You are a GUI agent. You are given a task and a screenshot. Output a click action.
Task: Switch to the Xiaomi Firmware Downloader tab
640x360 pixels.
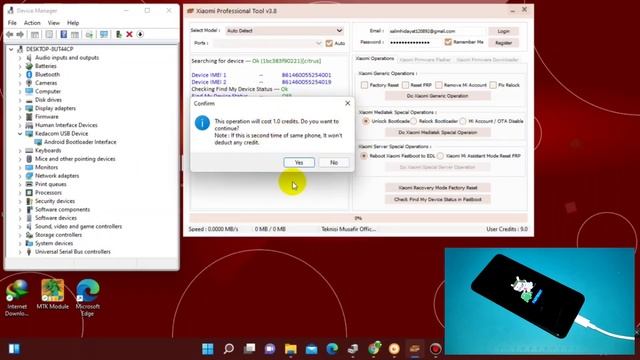(487, 60)
